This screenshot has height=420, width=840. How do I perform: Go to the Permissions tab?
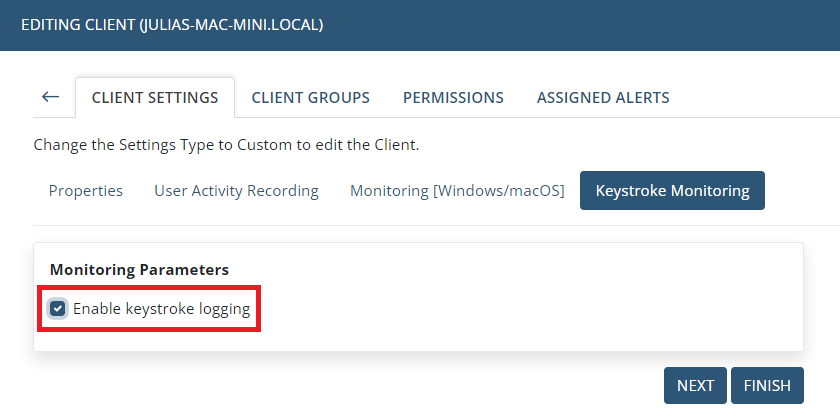pyautogui.click(x=453, y=98)
